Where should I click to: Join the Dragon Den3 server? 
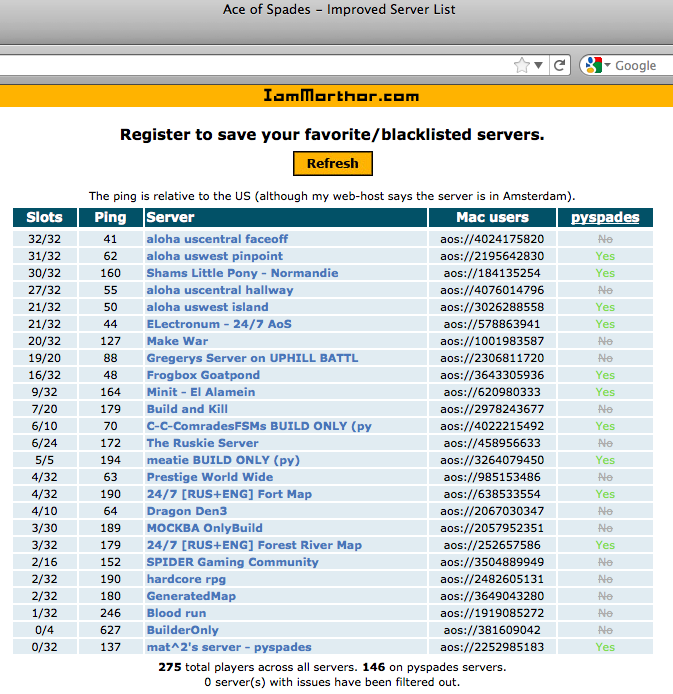click(187, 511)
